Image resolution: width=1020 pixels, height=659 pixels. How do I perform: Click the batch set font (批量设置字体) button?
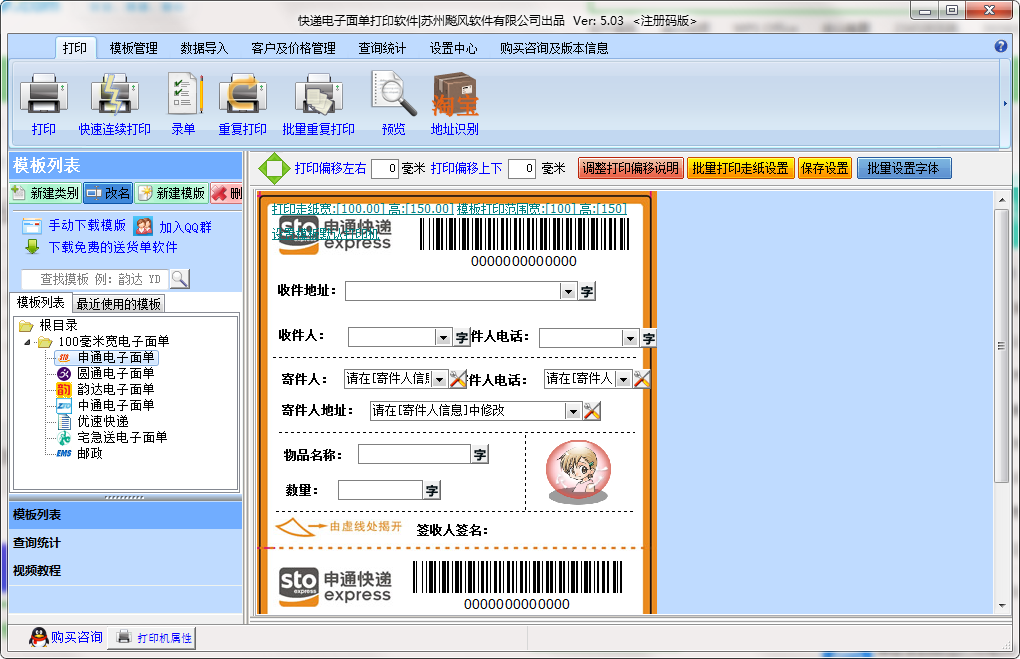click(903, 168)
